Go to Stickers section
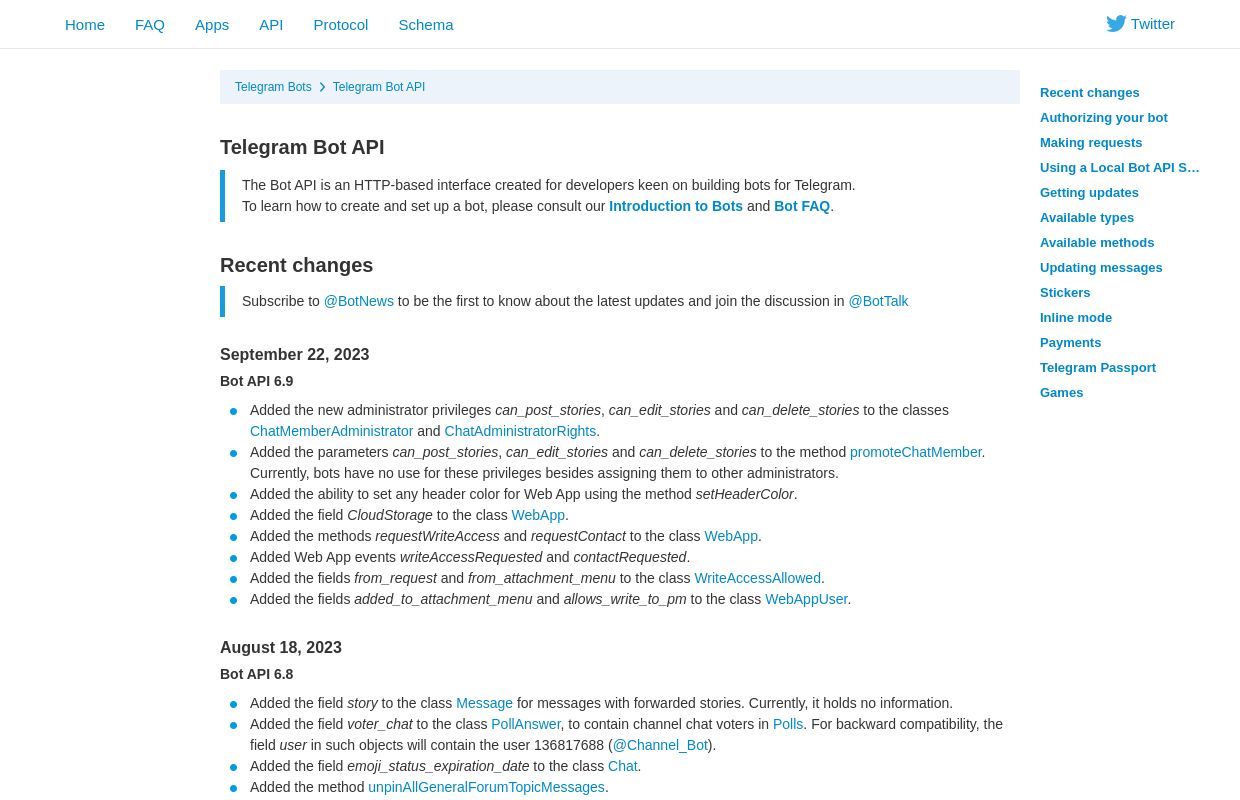The image size is (1240, 800). 1065,292
